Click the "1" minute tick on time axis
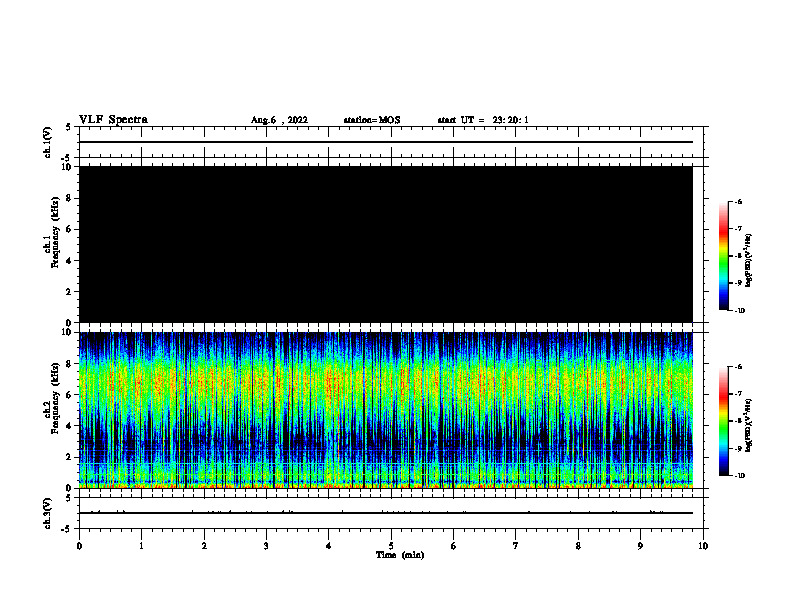 141,546
